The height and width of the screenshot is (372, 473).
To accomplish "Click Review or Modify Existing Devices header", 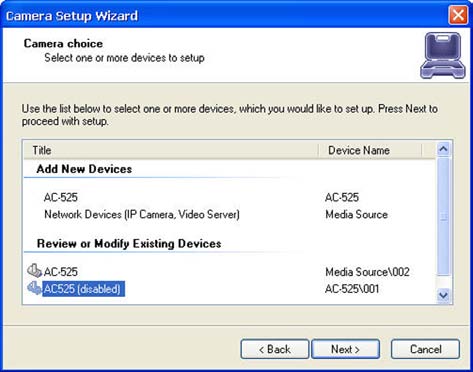I will 129,244.
